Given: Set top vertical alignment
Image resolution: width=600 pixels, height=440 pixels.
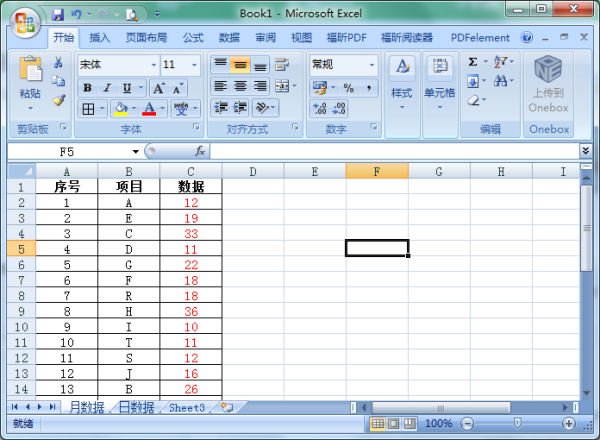Looking at the screenshot, I should pos(220,64).
